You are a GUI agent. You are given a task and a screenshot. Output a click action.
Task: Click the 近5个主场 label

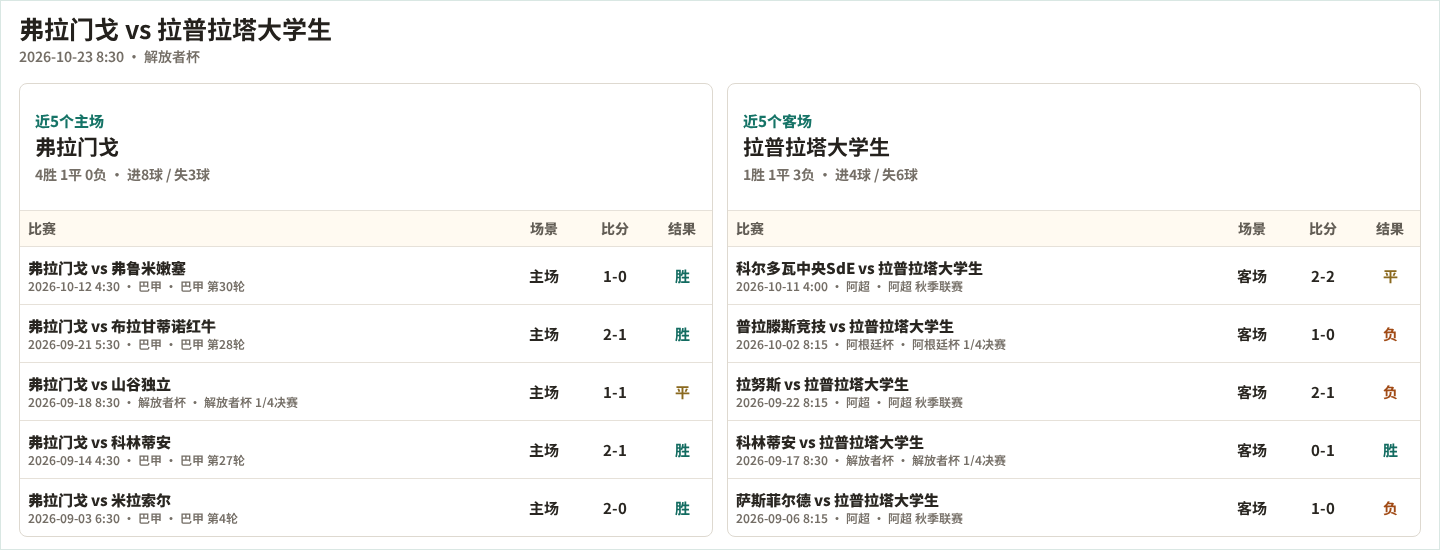tap(69, 121)
